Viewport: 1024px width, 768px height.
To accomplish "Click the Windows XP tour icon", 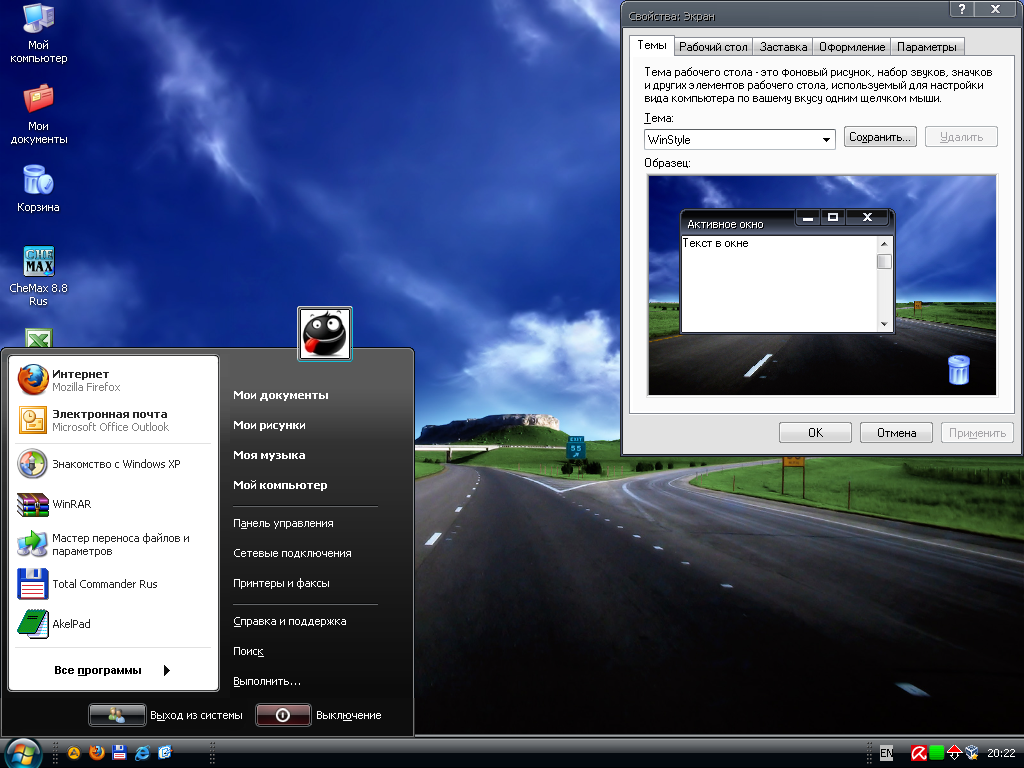I will (x=33, y=464).
